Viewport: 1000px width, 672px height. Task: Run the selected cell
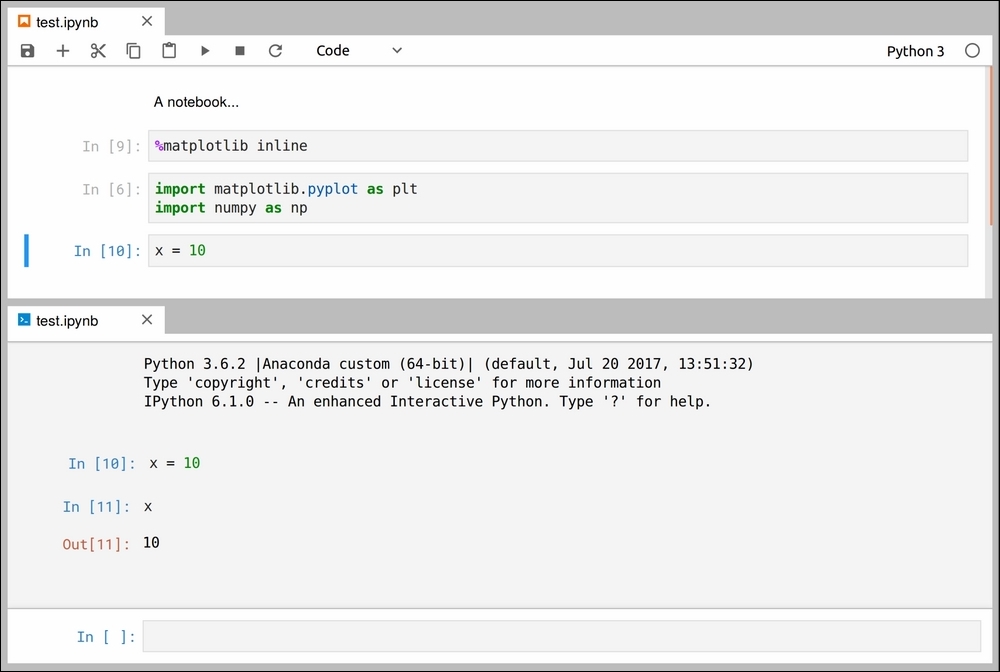point(205,51)
